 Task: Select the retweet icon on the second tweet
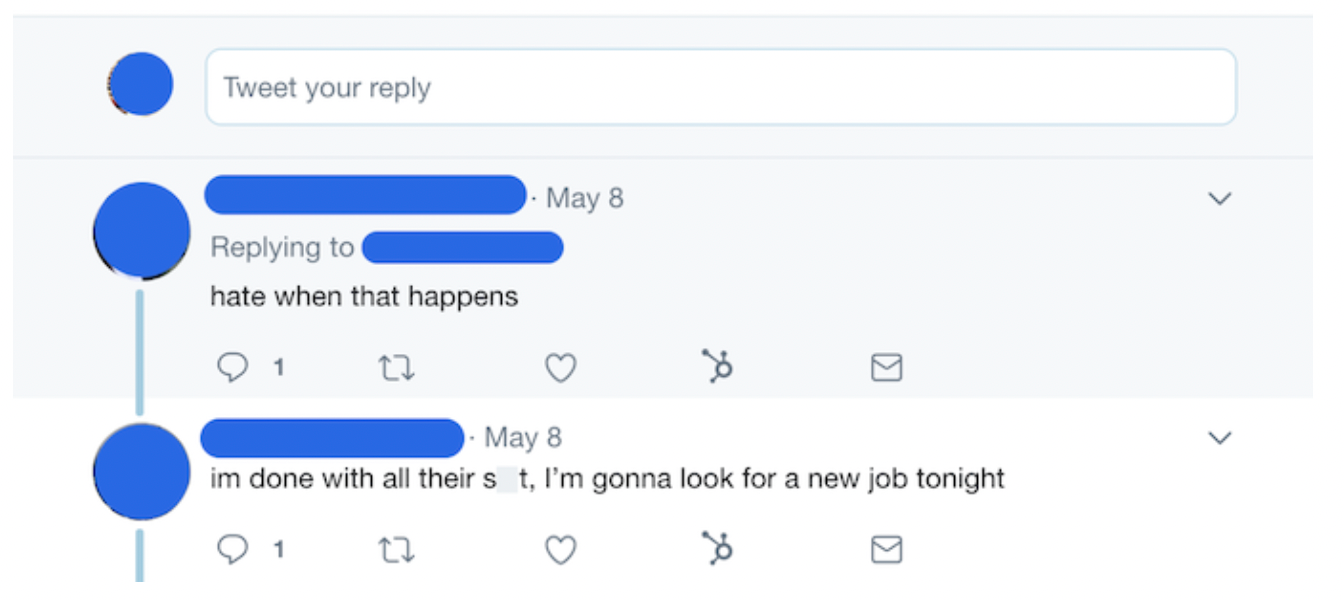(x=398, y=549)
